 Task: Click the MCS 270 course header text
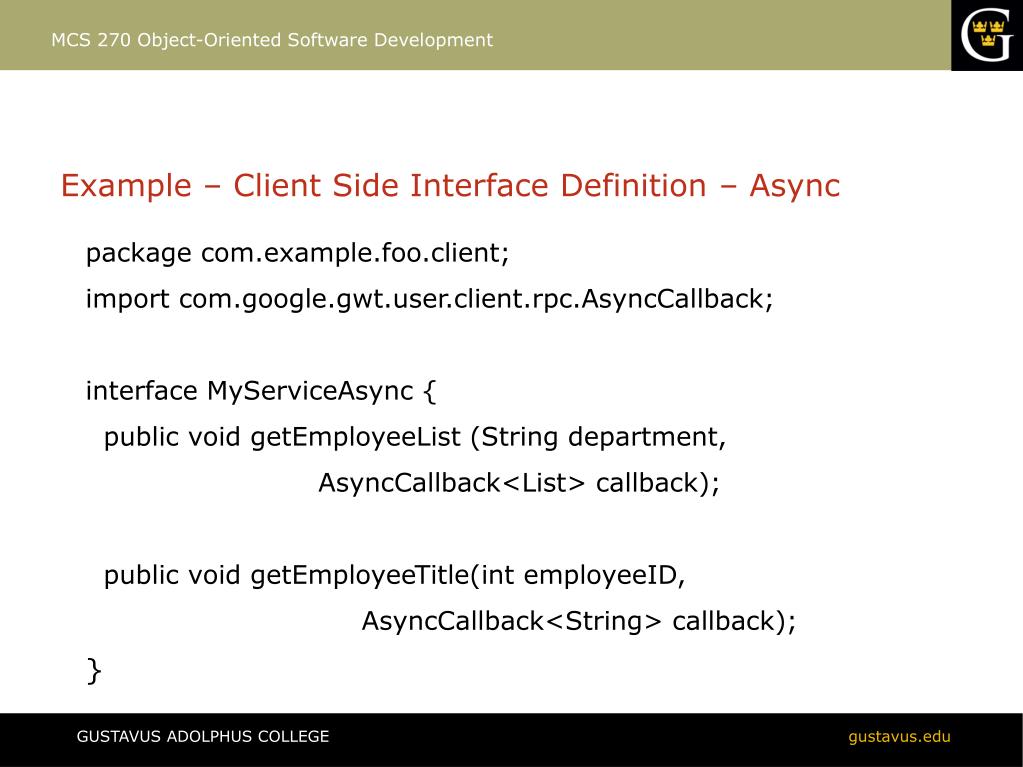pos(272,40)
